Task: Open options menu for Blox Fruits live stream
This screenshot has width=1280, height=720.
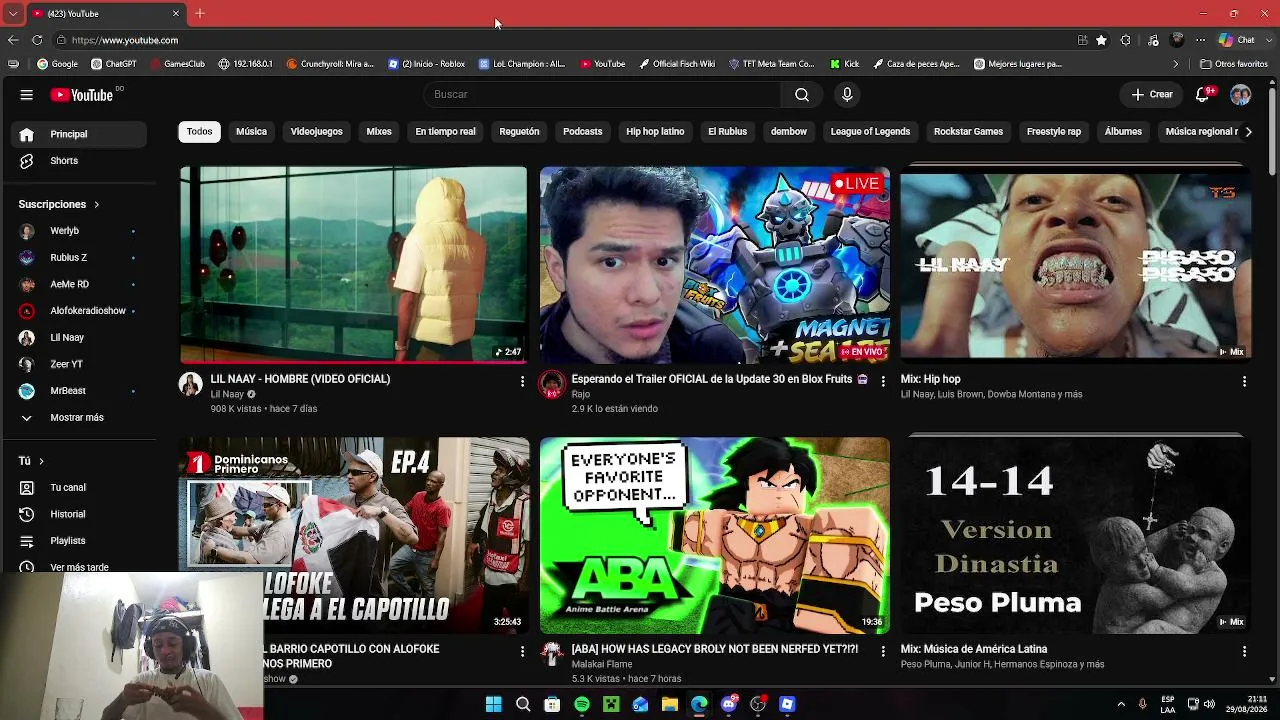Action: pos(882,381)
